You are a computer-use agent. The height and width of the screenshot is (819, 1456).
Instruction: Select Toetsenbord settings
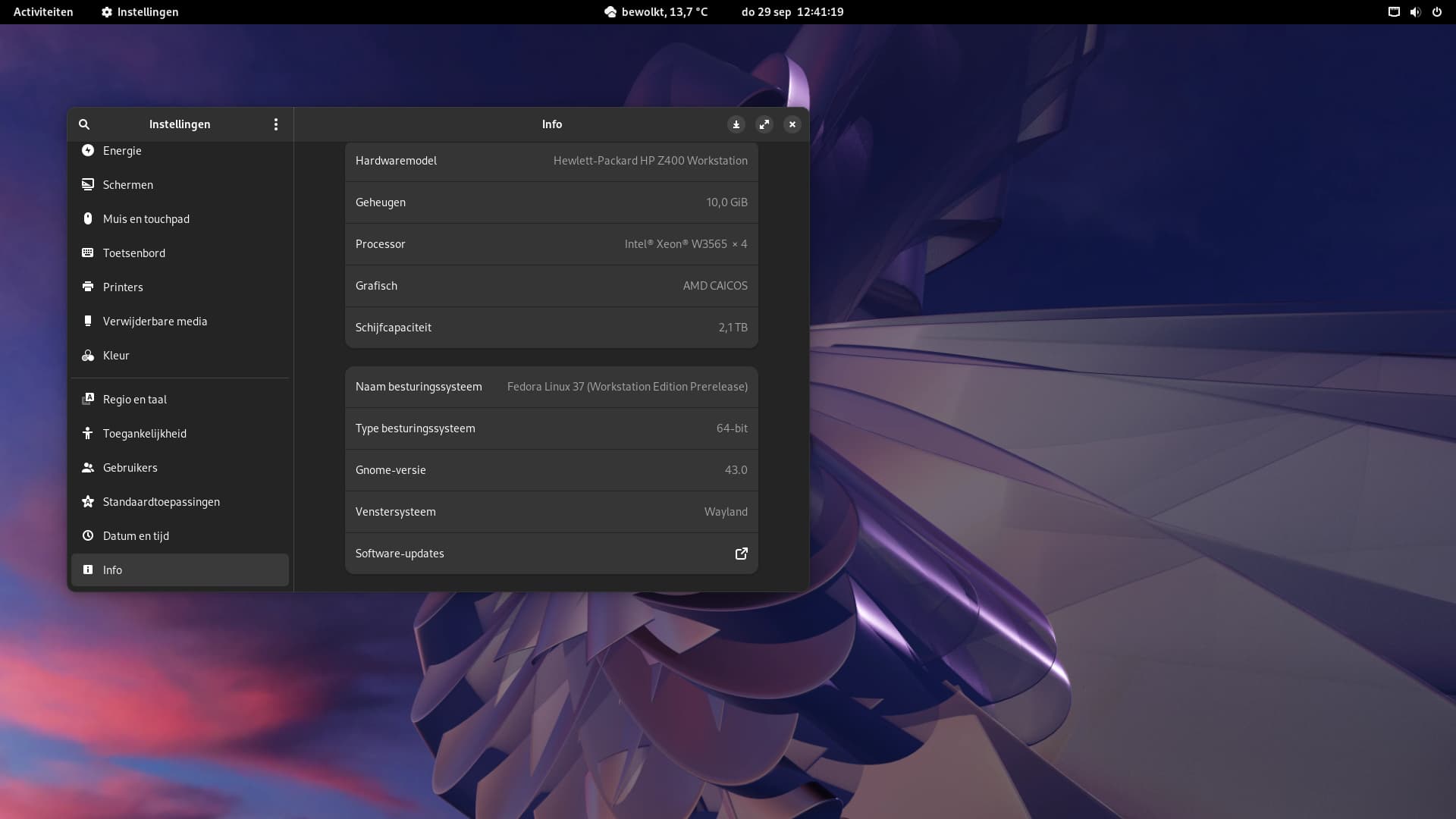point(180,253)
